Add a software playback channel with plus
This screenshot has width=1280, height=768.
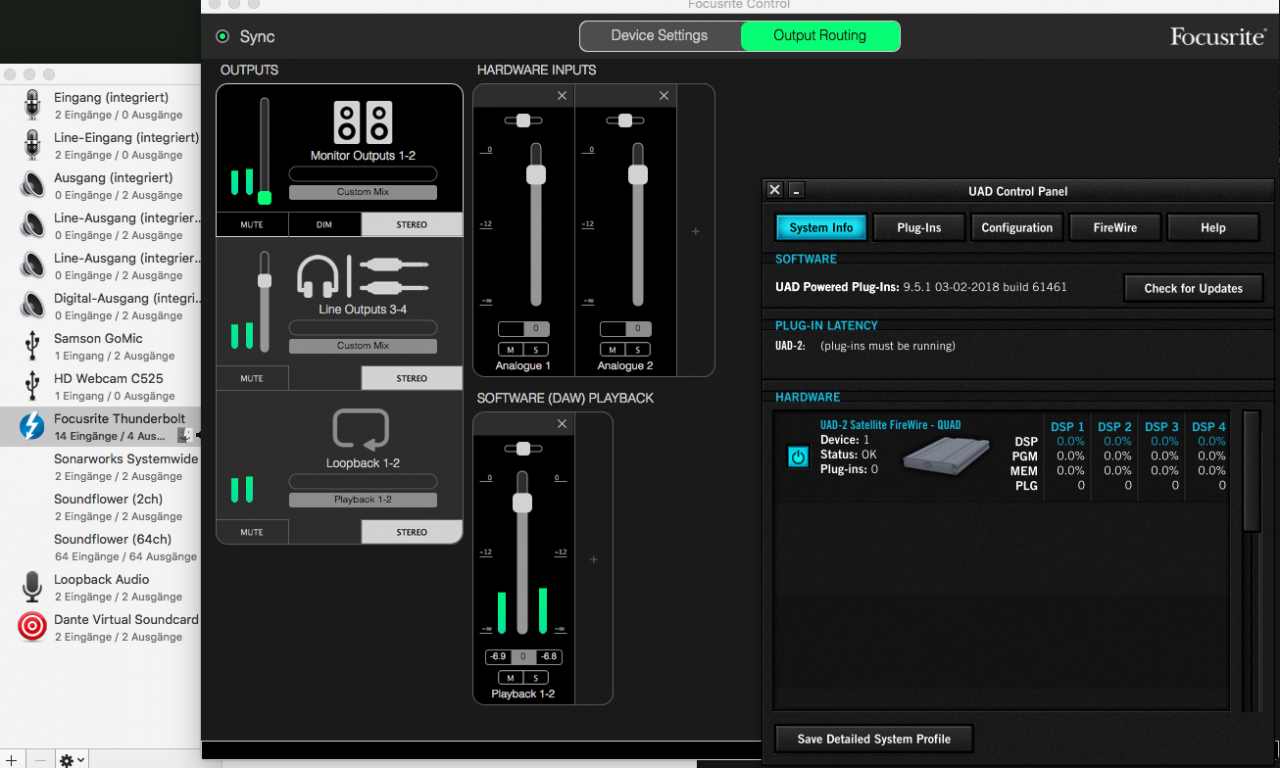(593, 559)
